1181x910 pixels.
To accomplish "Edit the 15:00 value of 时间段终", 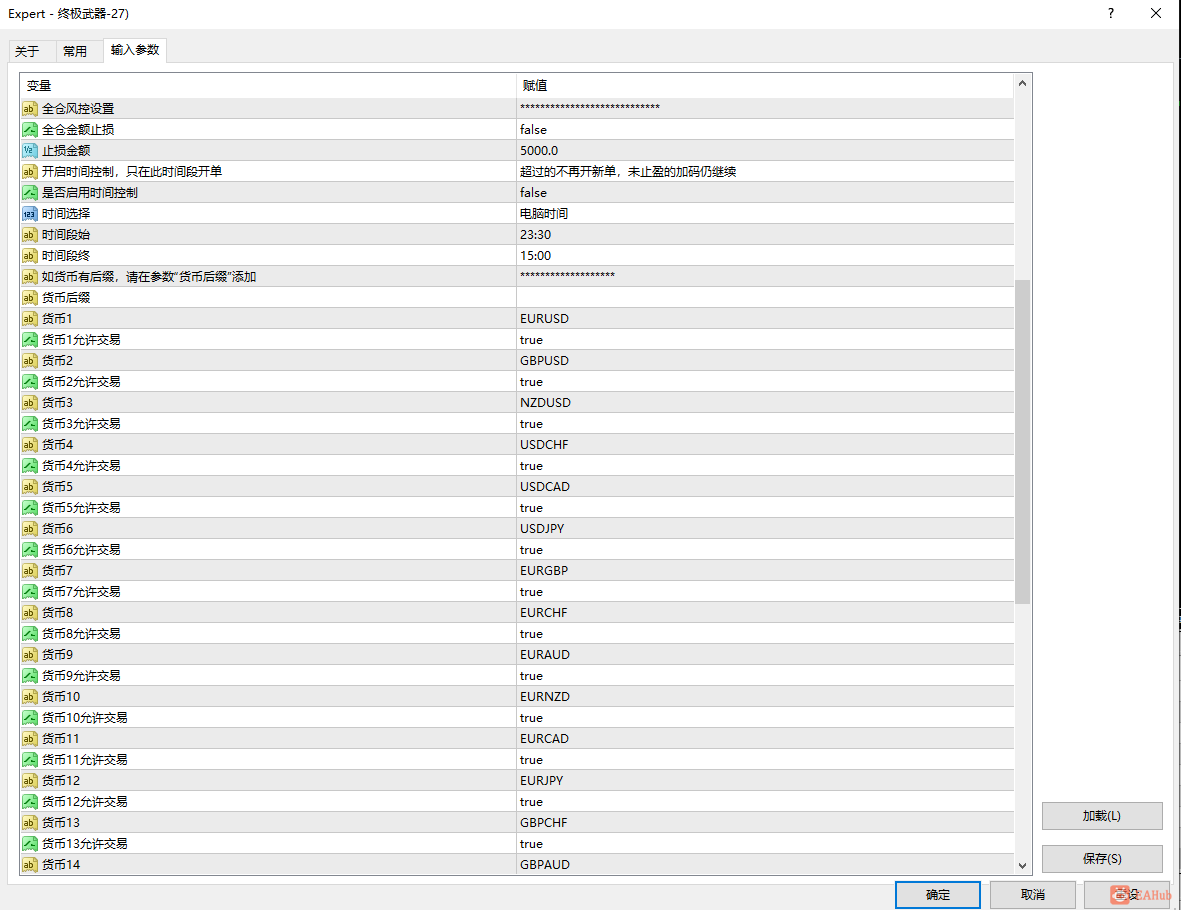I will (765, 256).
